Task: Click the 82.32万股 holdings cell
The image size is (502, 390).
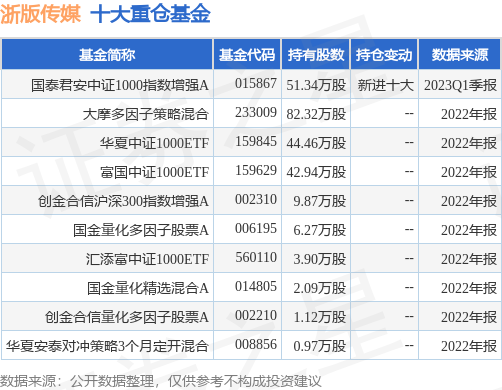Action: [316, 114]
